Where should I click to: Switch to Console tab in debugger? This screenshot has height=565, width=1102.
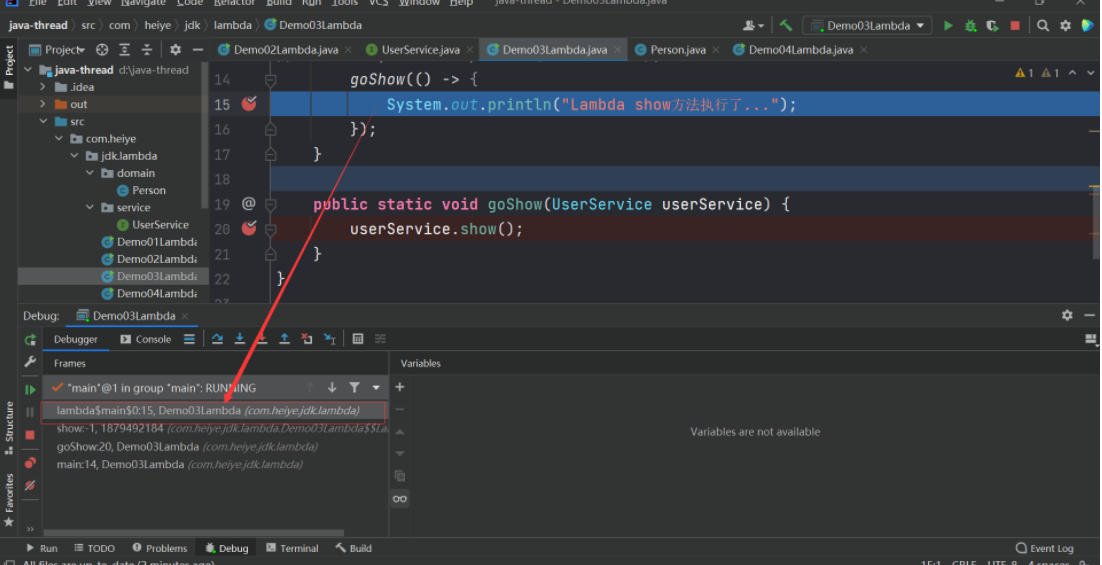pyautogui.click(x=145, y=339)
